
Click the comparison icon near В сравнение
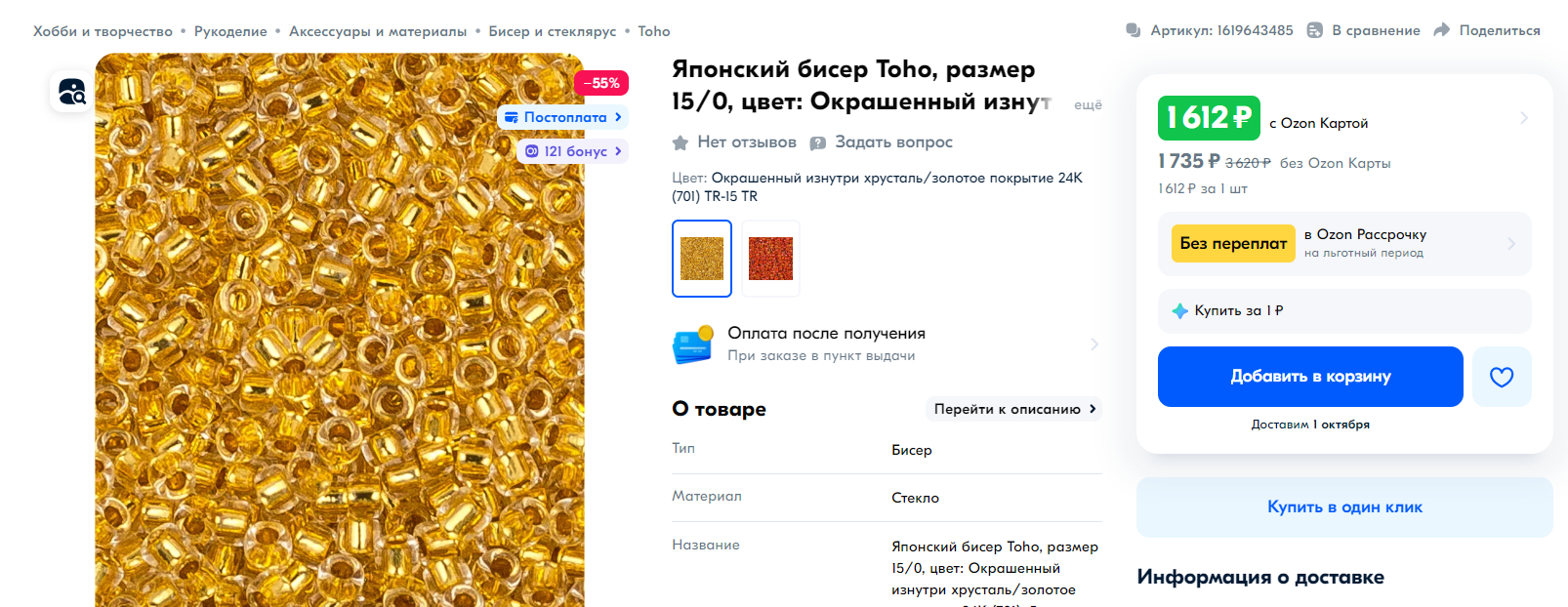(1315, 30)
